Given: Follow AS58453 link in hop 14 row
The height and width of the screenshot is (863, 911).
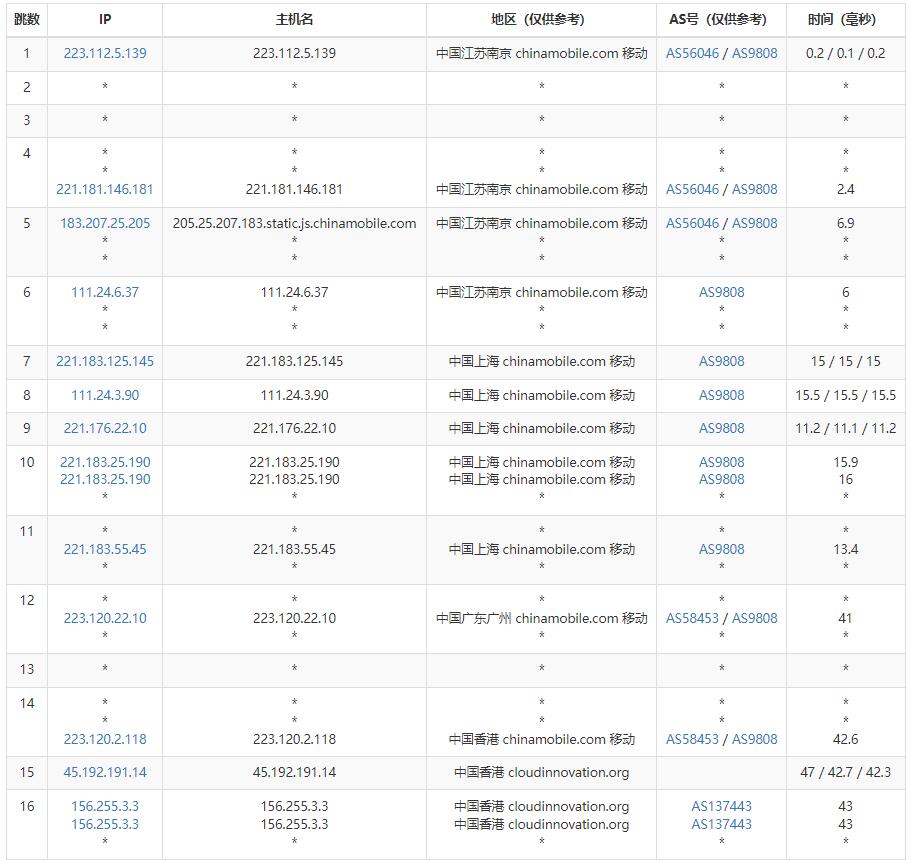Looking at the screenshot, I should tap(692, 739).
